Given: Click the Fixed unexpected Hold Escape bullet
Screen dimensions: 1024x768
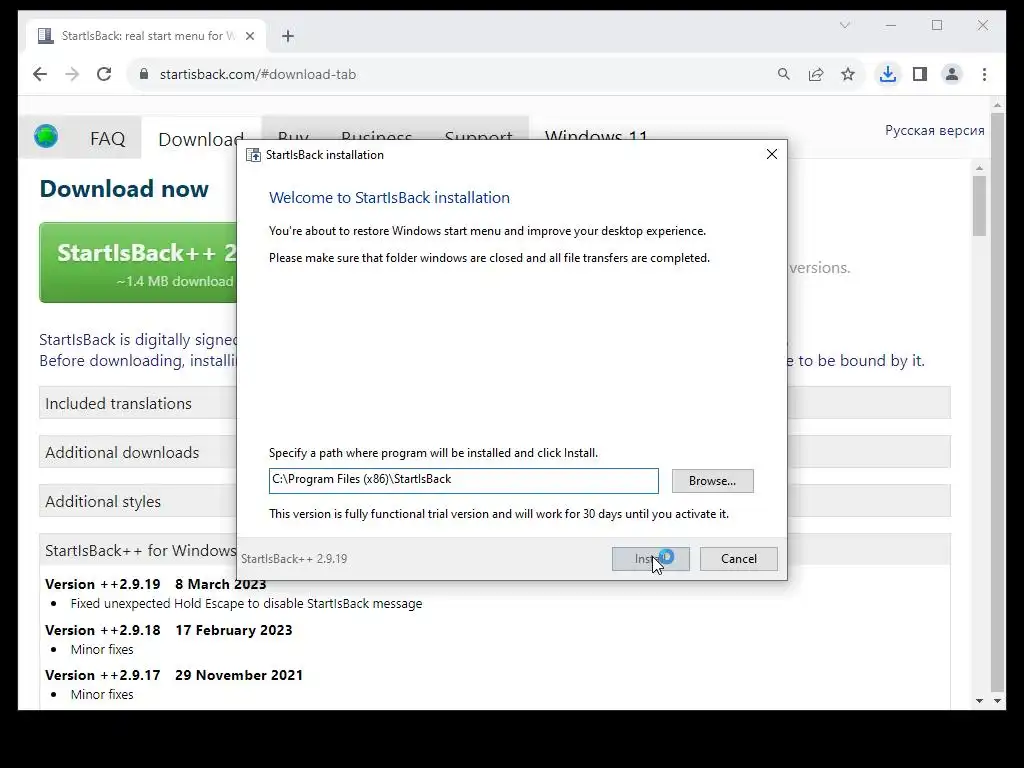Looking at the screenshot, I should pyautogui.click(x=246, y=604).
